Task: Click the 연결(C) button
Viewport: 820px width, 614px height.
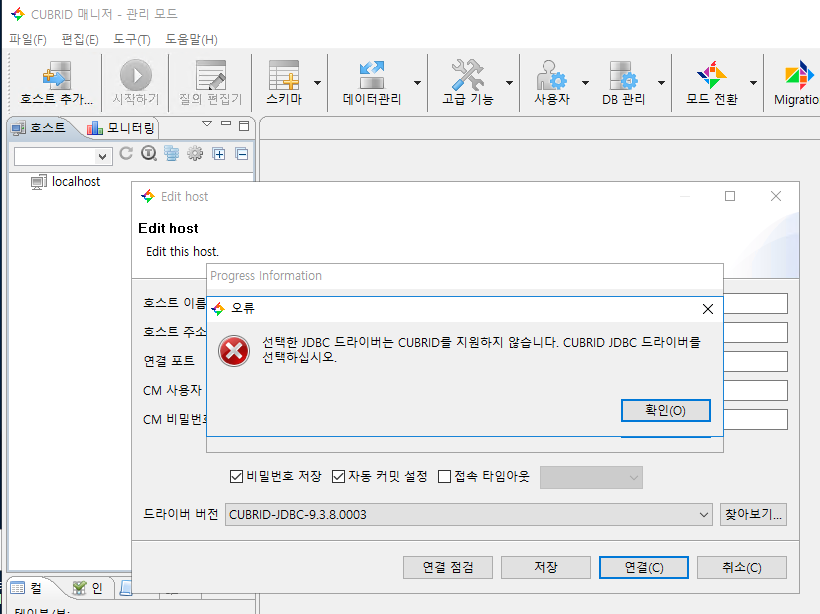Action: point(644,567)
